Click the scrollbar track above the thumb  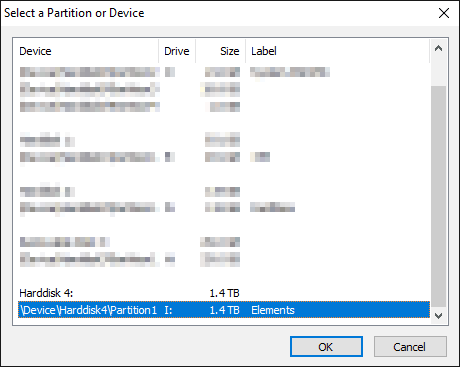point(439,72)
